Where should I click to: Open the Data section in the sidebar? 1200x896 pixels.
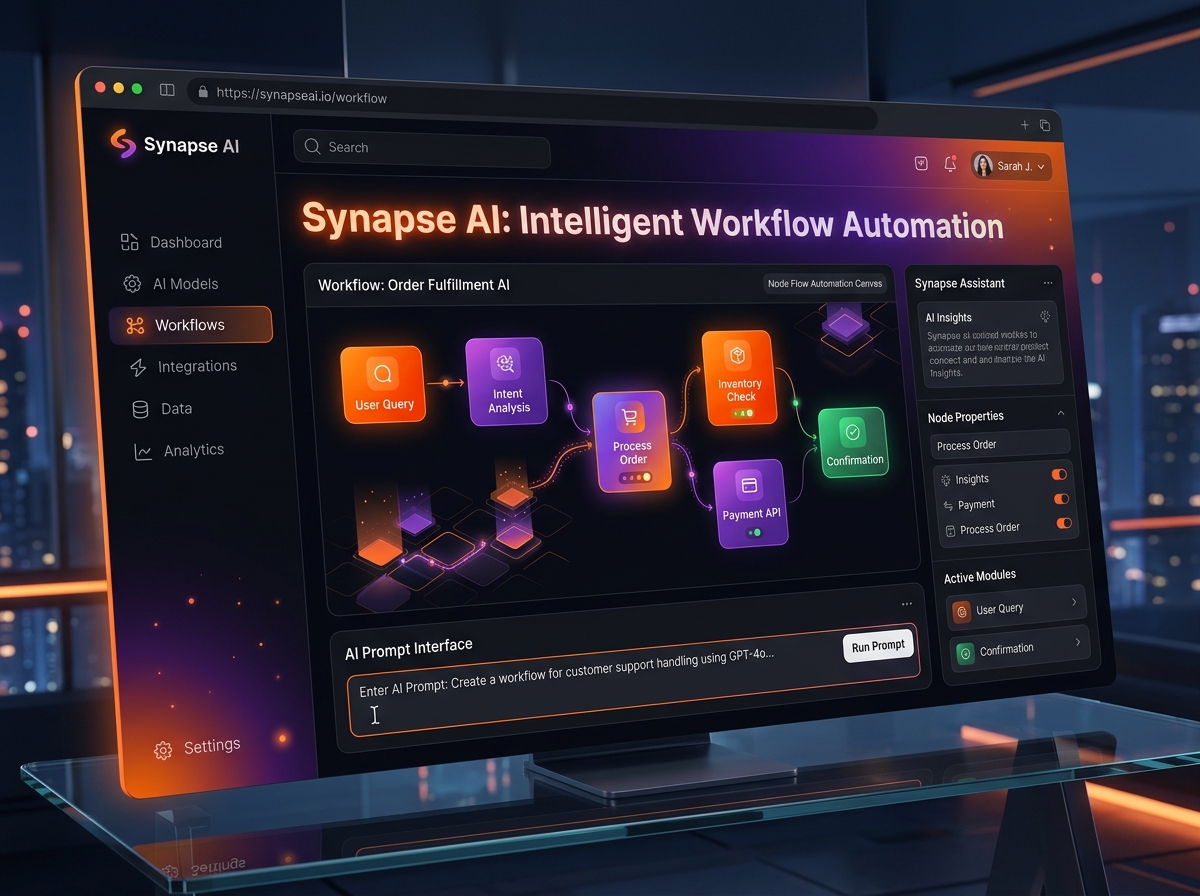click(162, 409)
